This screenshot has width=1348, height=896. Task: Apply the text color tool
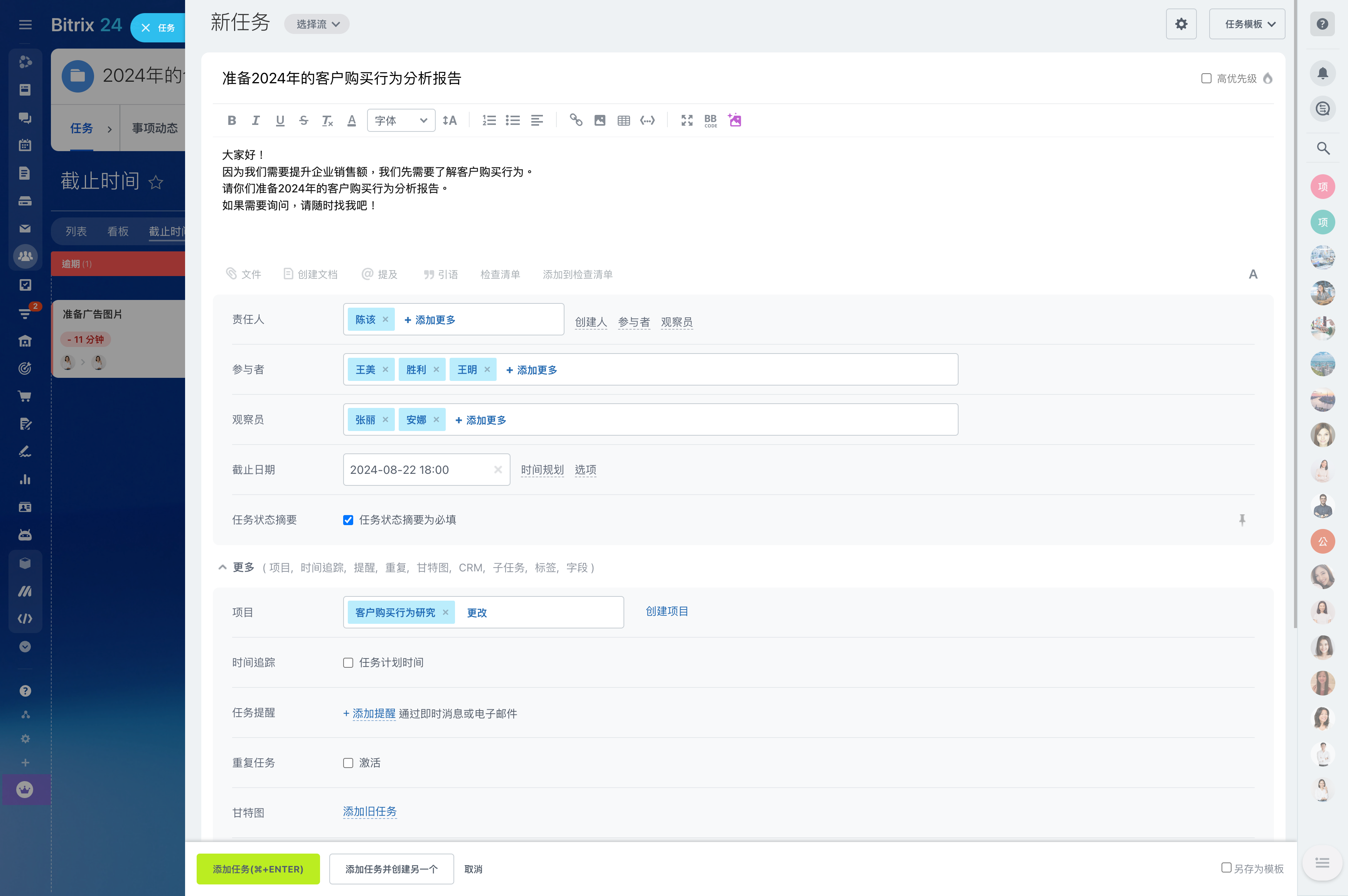coord(351,121)
